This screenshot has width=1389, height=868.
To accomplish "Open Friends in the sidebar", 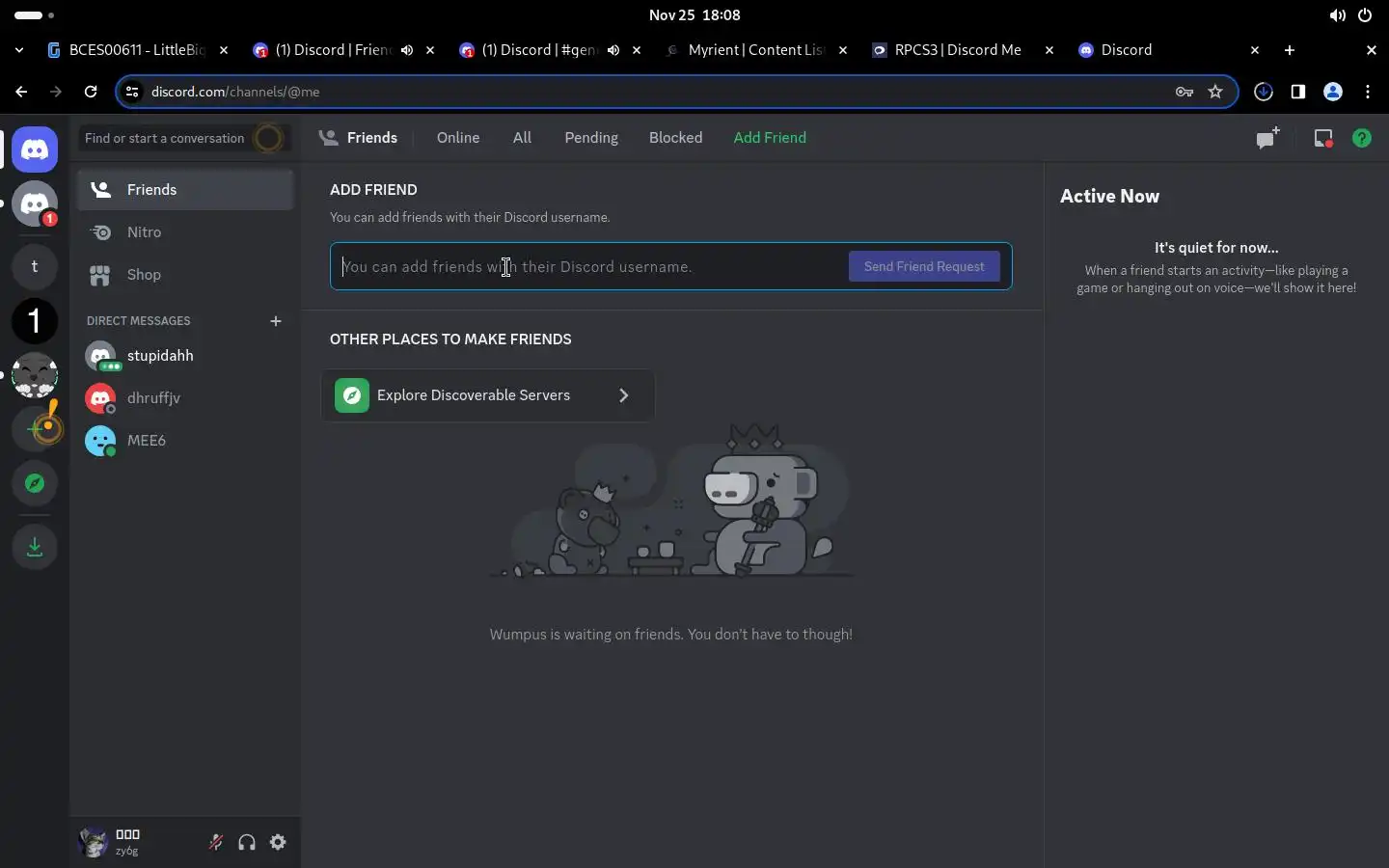I will [185, 190].
